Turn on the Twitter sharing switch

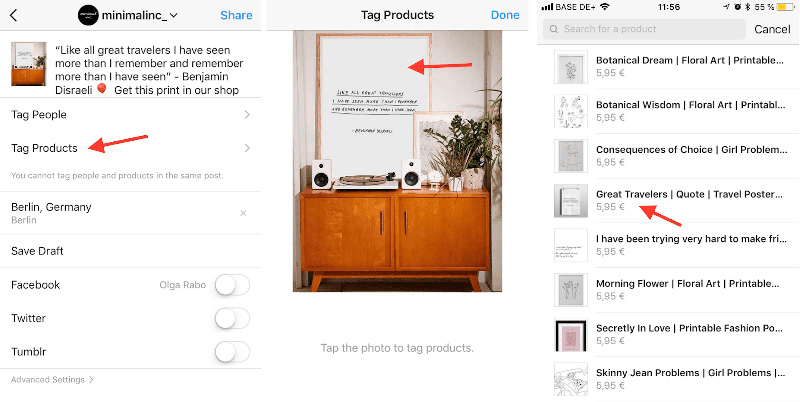point(232,318)
